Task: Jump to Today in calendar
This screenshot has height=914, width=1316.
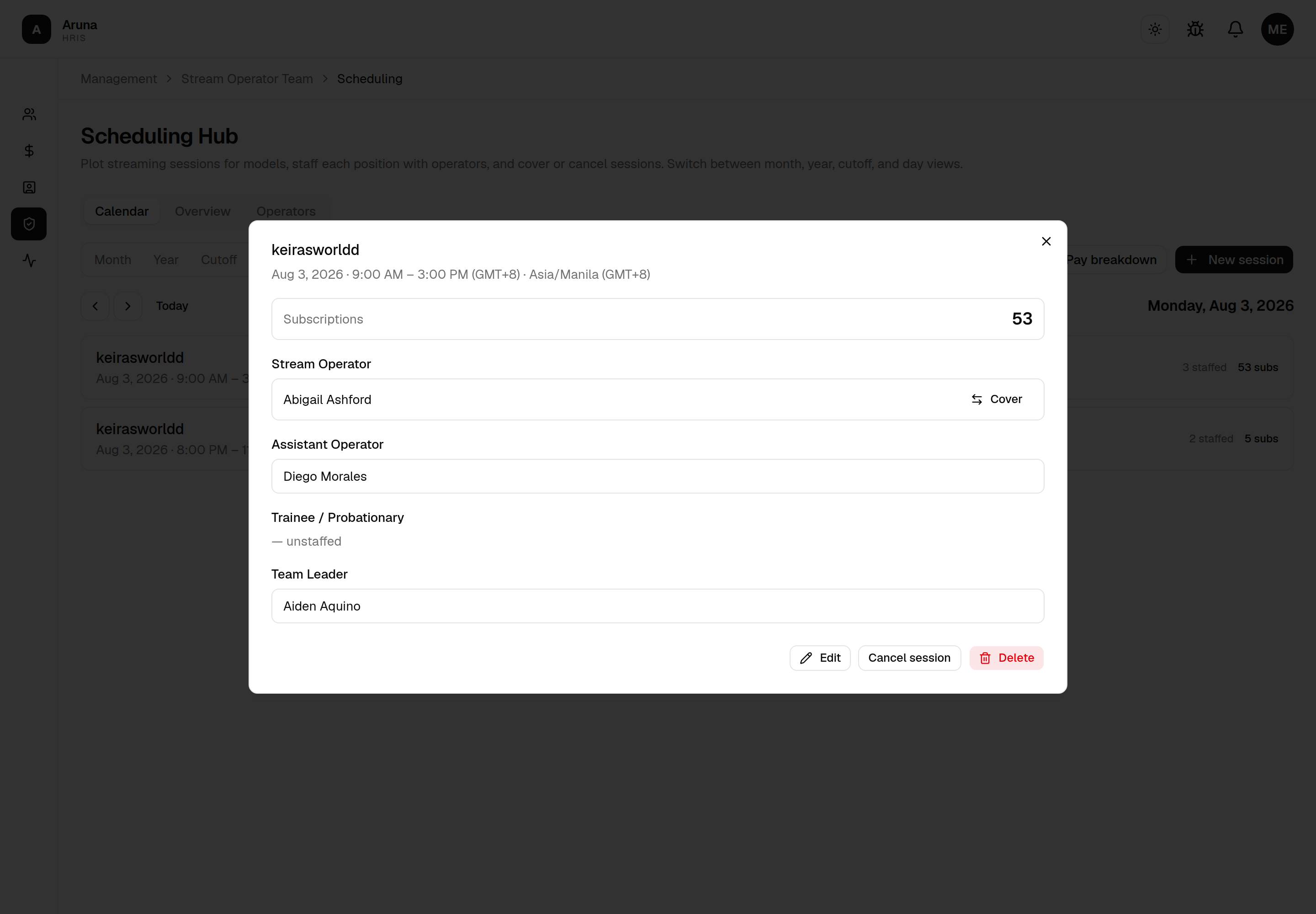Action: coord(172,306)
